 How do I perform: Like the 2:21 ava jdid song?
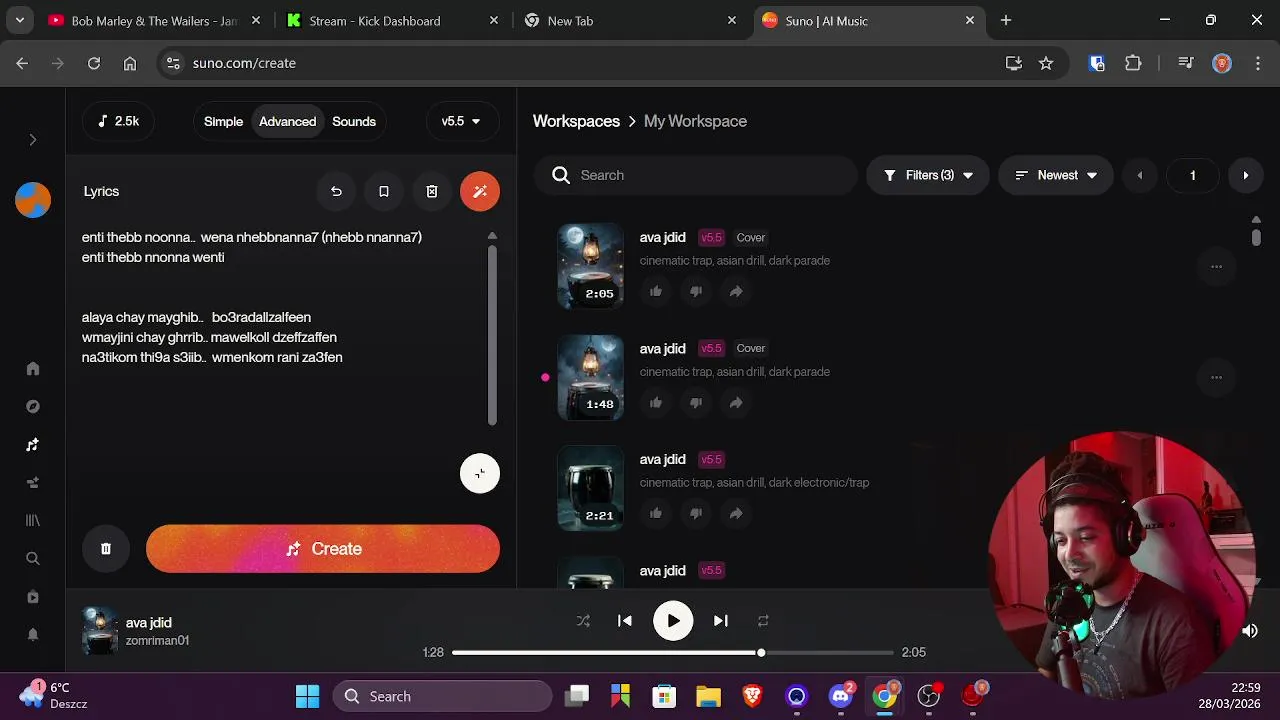click(656, 513)
